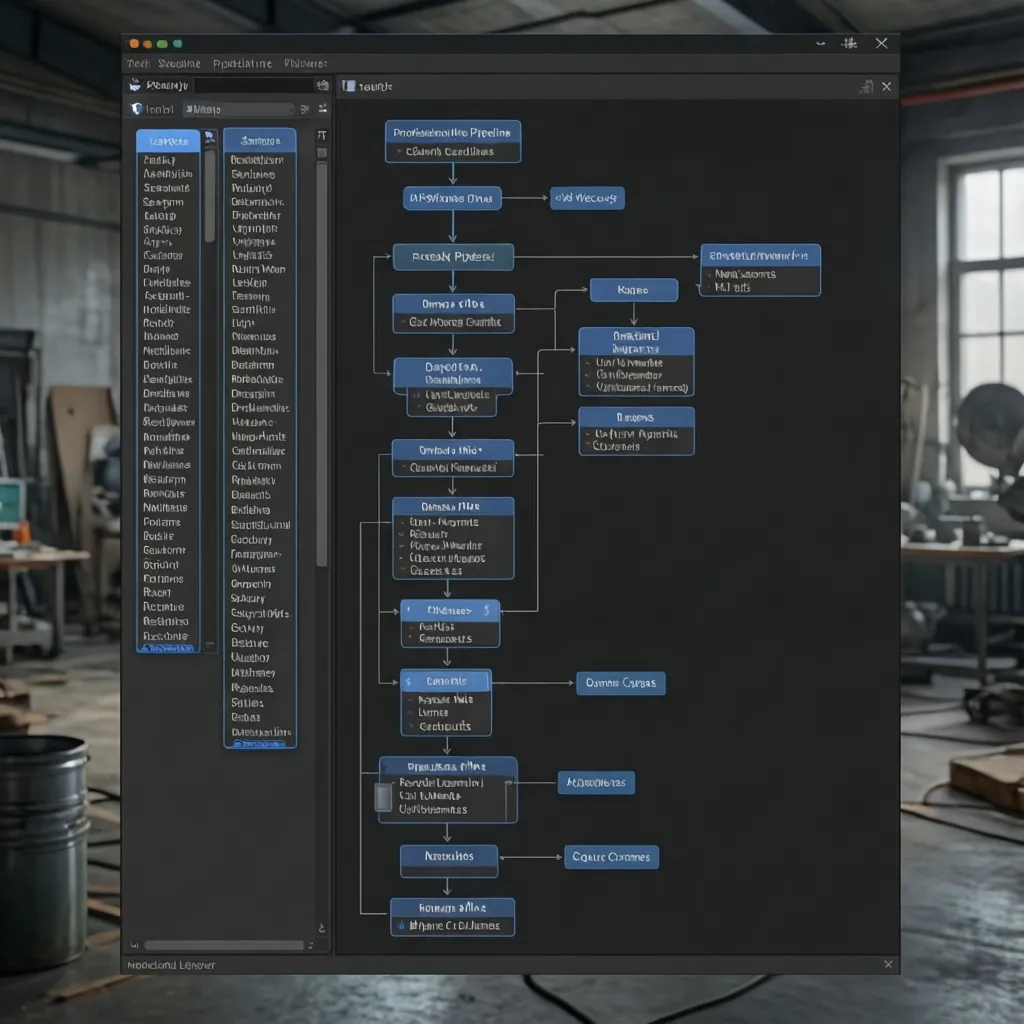This screenshot has width=1024, height=1024.
Task: Click the cube icon on the Result tab
Action: point(348,86)
